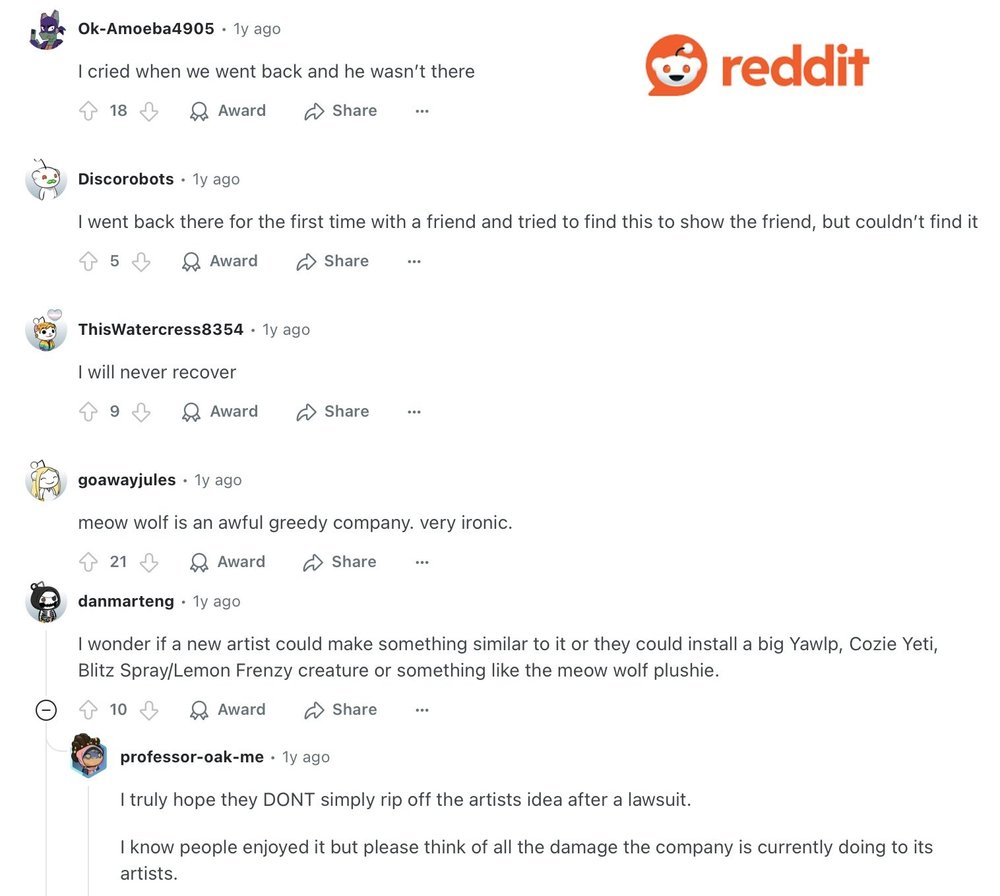
Task: Upvote the Discorobots comment
Action: [88, 261]
